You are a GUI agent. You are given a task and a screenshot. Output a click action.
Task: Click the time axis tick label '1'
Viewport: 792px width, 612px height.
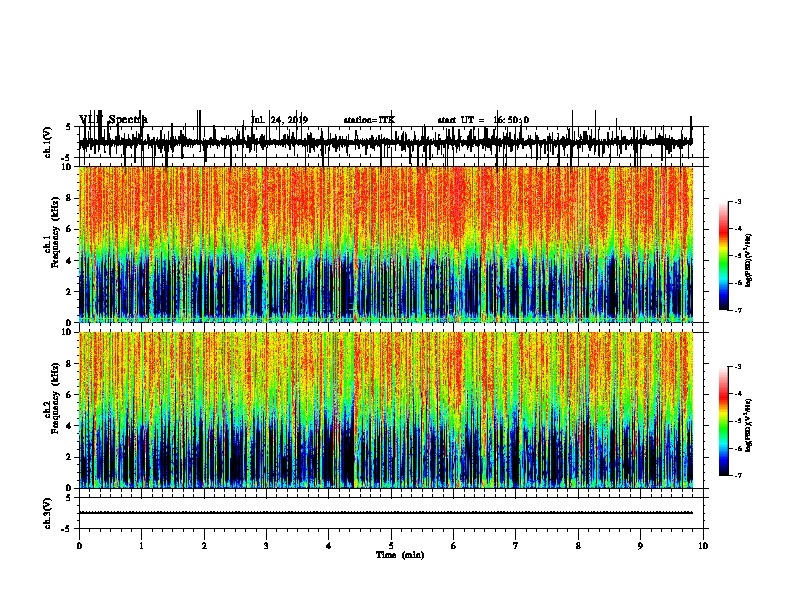click(141, 546)
